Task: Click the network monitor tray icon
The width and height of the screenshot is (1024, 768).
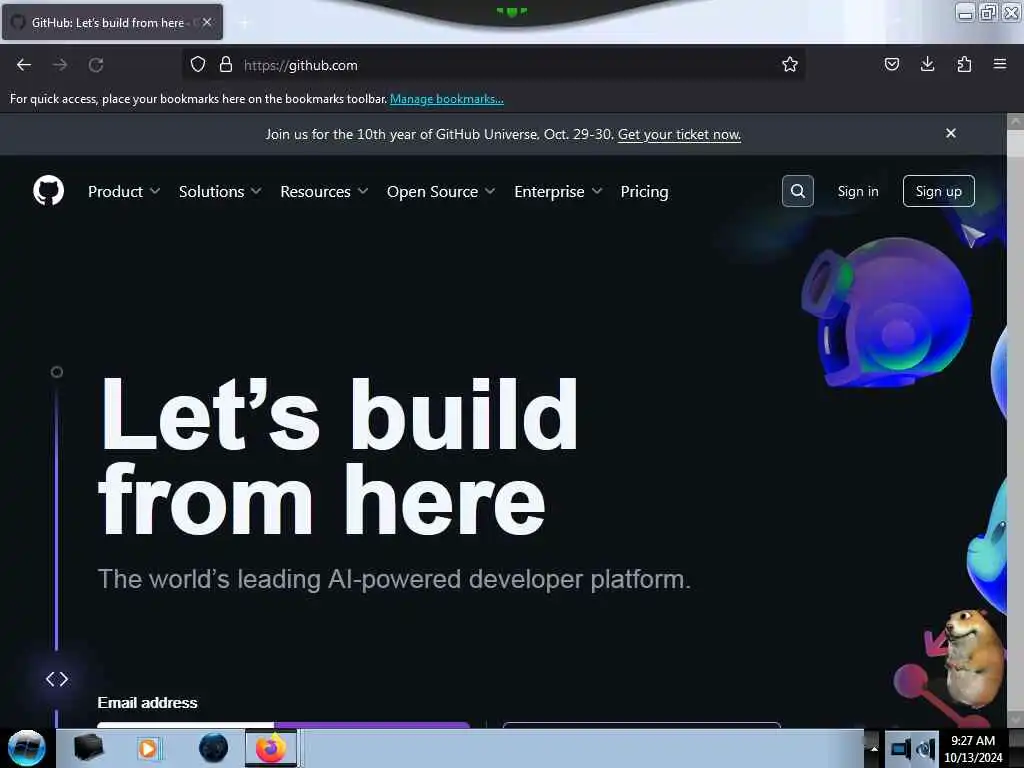Action: coord(901,750)
